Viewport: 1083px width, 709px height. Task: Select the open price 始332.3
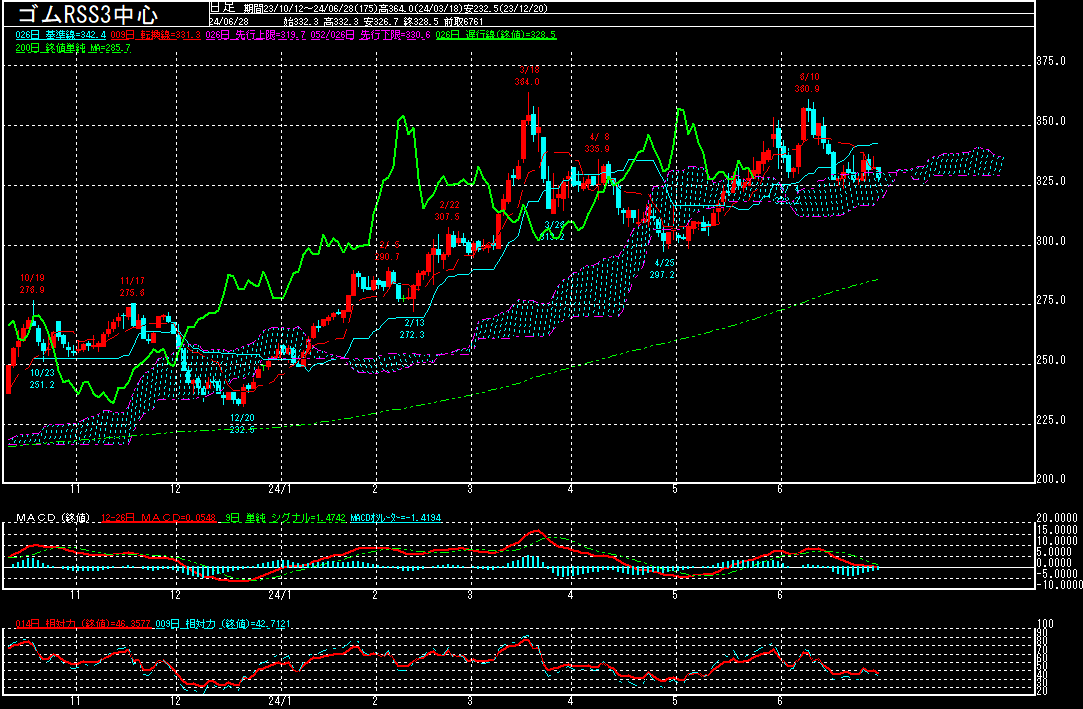tap(302, 21)
